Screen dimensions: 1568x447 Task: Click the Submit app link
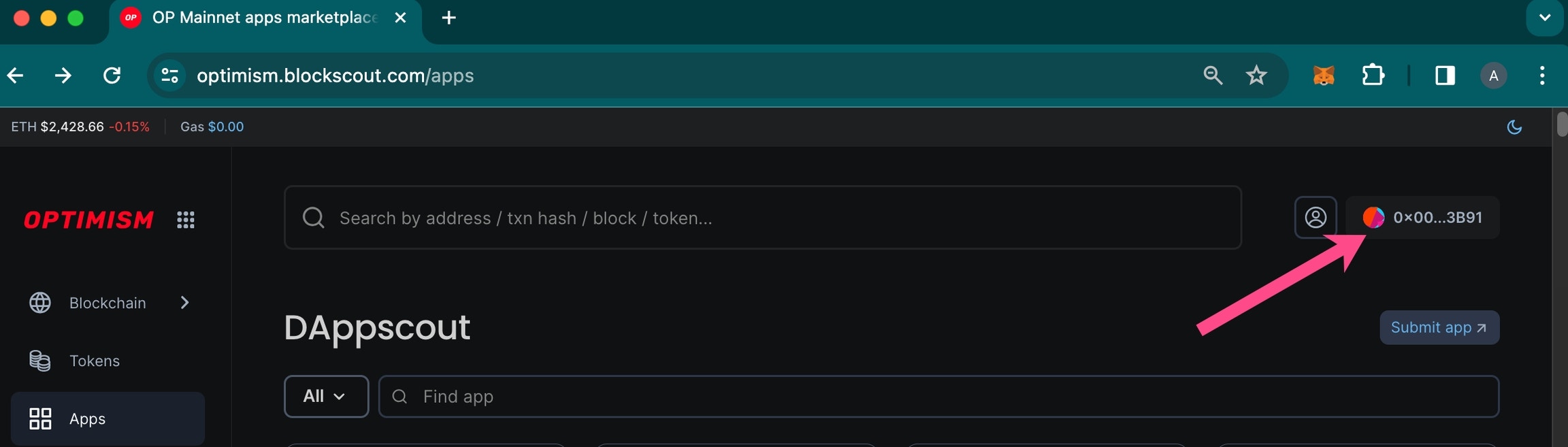(1439, 327)
